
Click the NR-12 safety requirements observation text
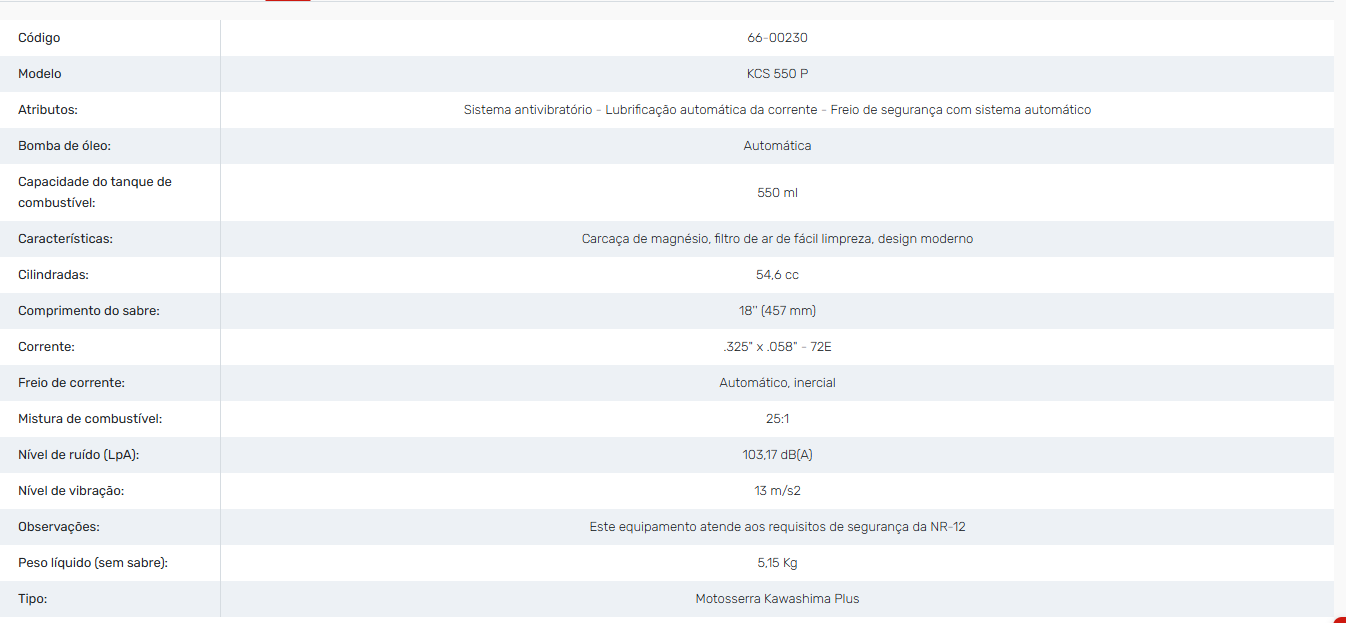777,527
